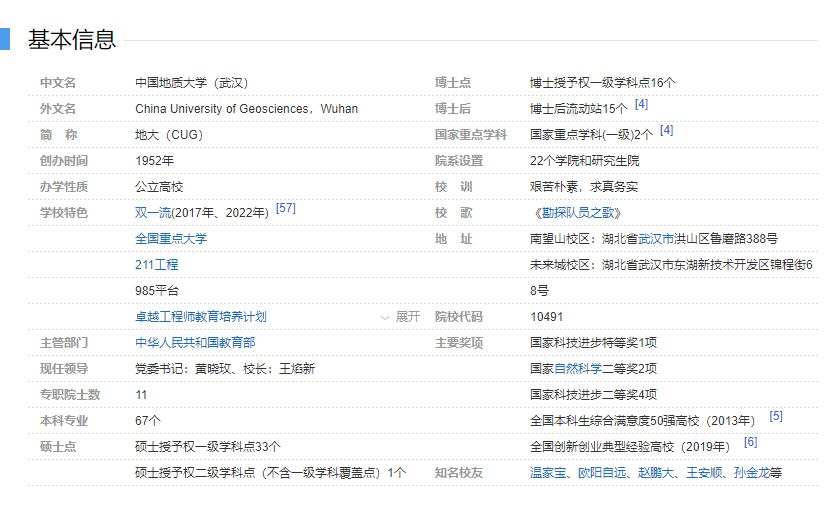This screenshot has height=512, width=830.
Task: Open the 卓越工程师教育培养计划 link
Action: point(200,317)
